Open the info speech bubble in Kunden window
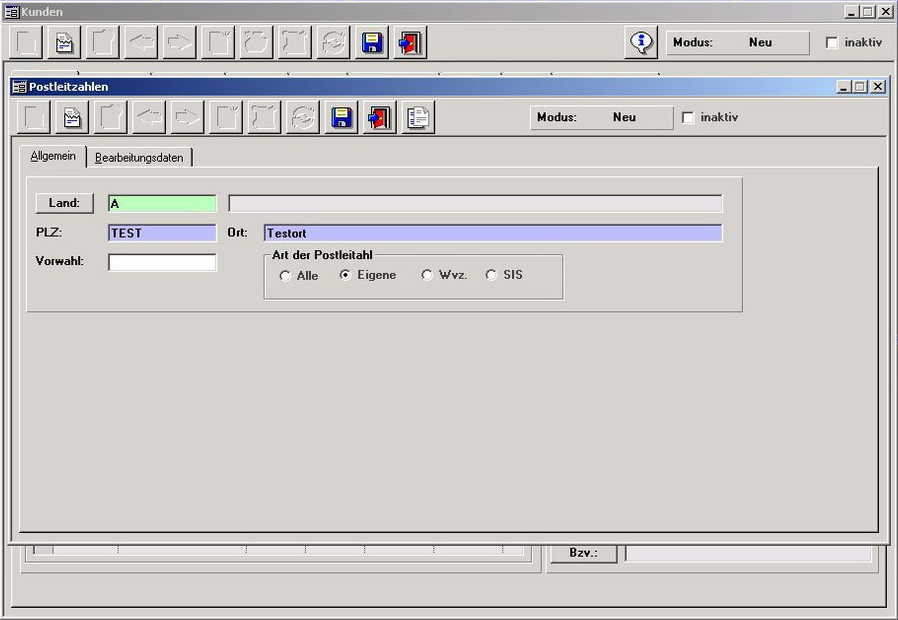This screenshot has width=898, height=620. point(640,43)
